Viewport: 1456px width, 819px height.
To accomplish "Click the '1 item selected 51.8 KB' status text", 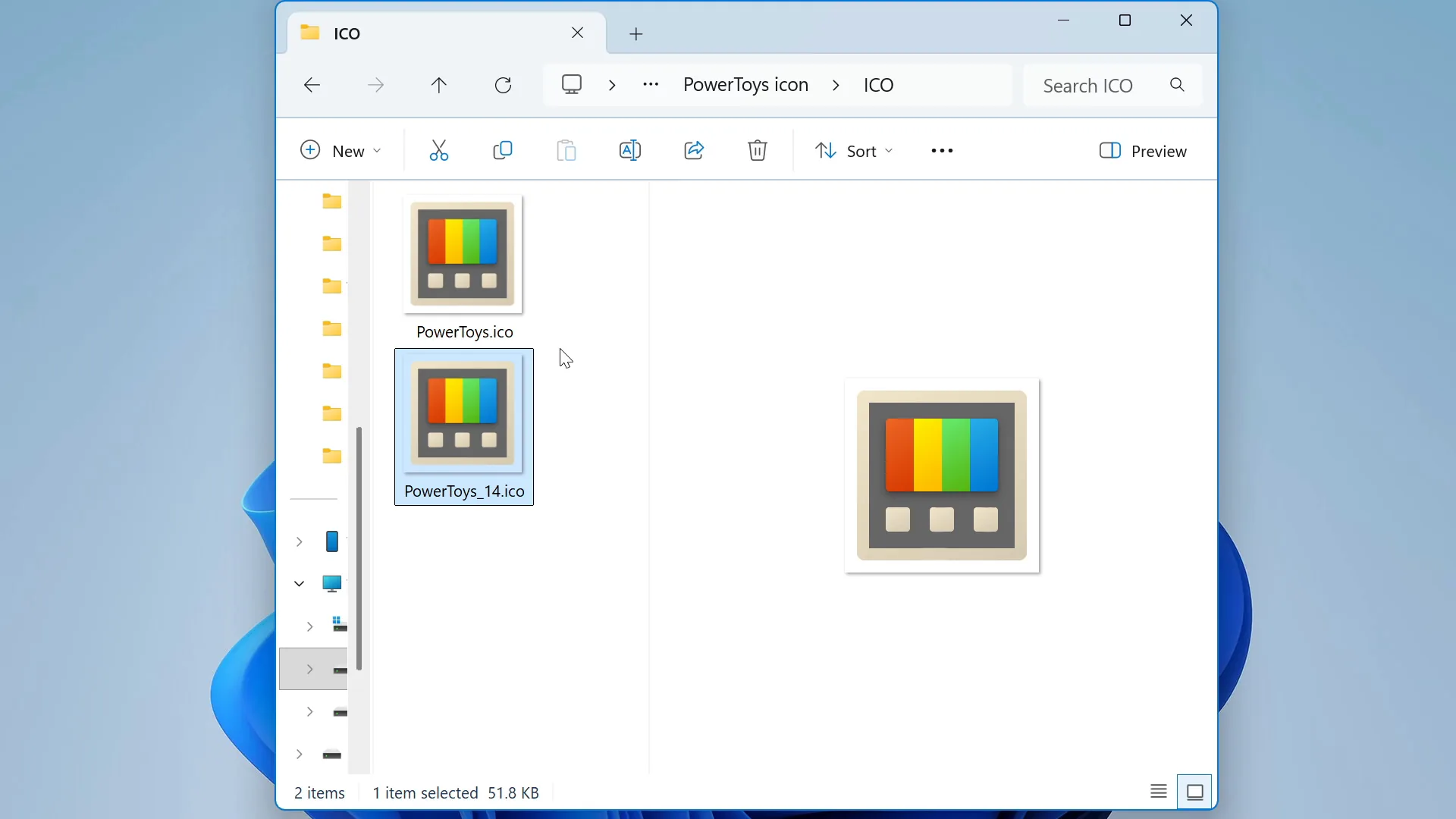I will pos(456,792).
